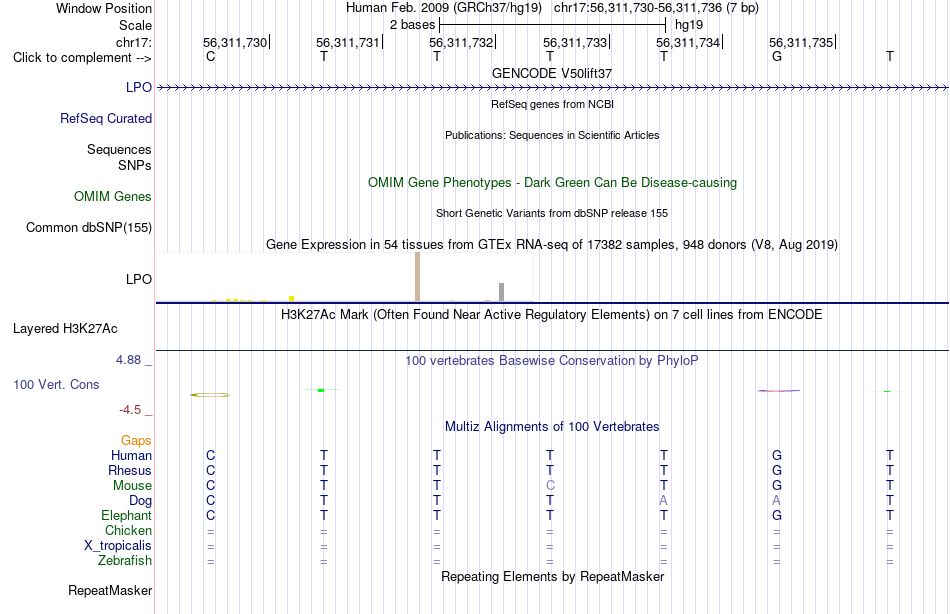The height and width of the screenshot is (614, 950).
Task: Click the Dog species row label
Action: click(140, 501)
